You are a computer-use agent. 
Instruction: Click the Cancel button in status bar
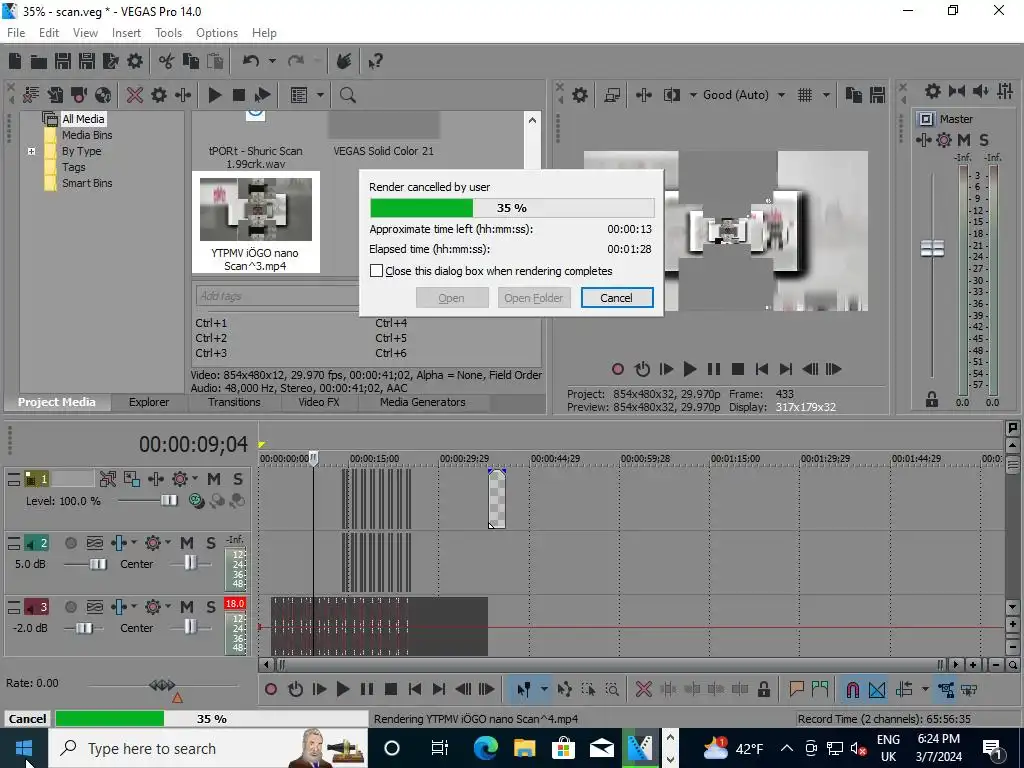point(27,718)
